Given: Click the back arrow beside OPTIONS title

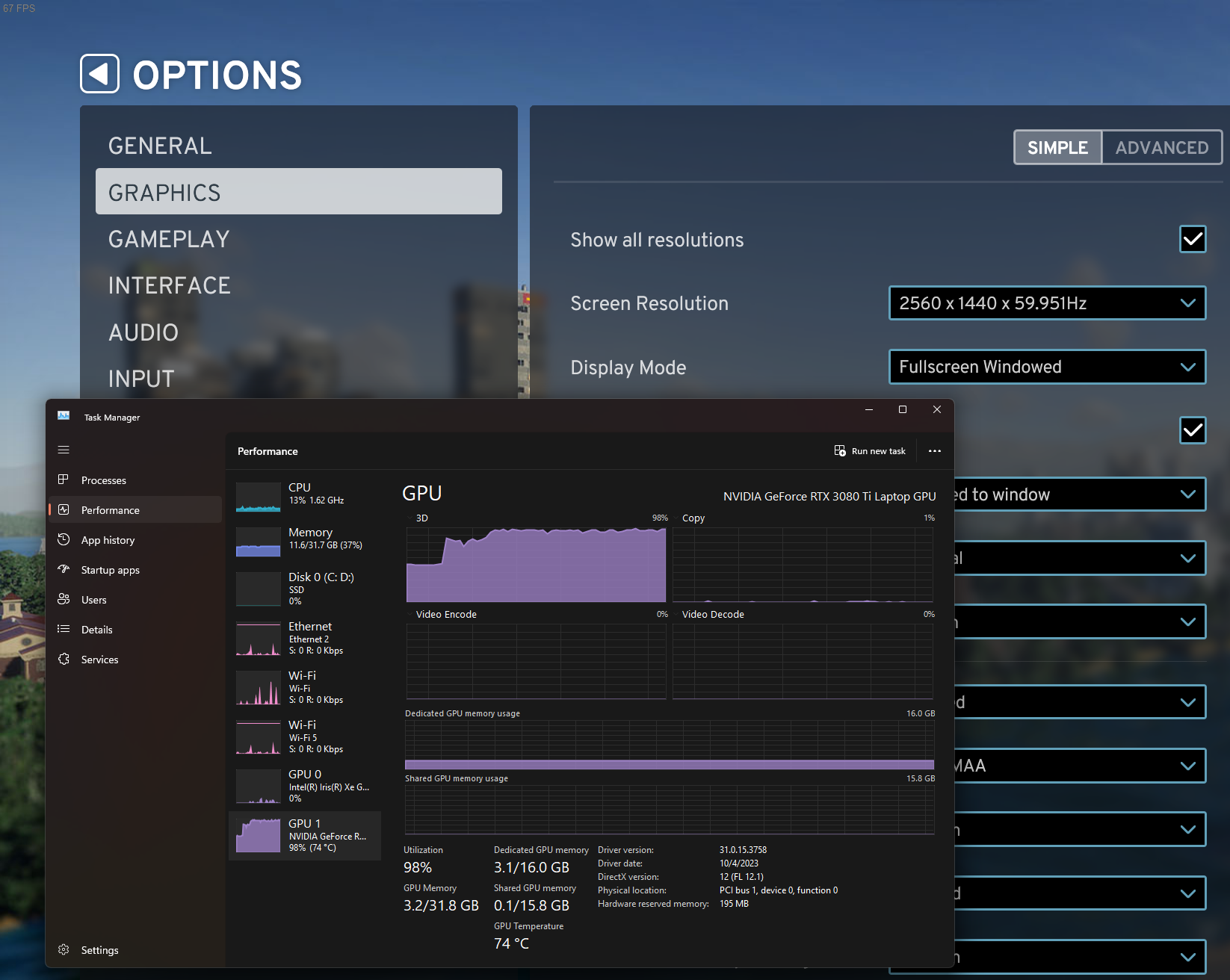Looking at the screenshot, I should (x=99, y=74).
